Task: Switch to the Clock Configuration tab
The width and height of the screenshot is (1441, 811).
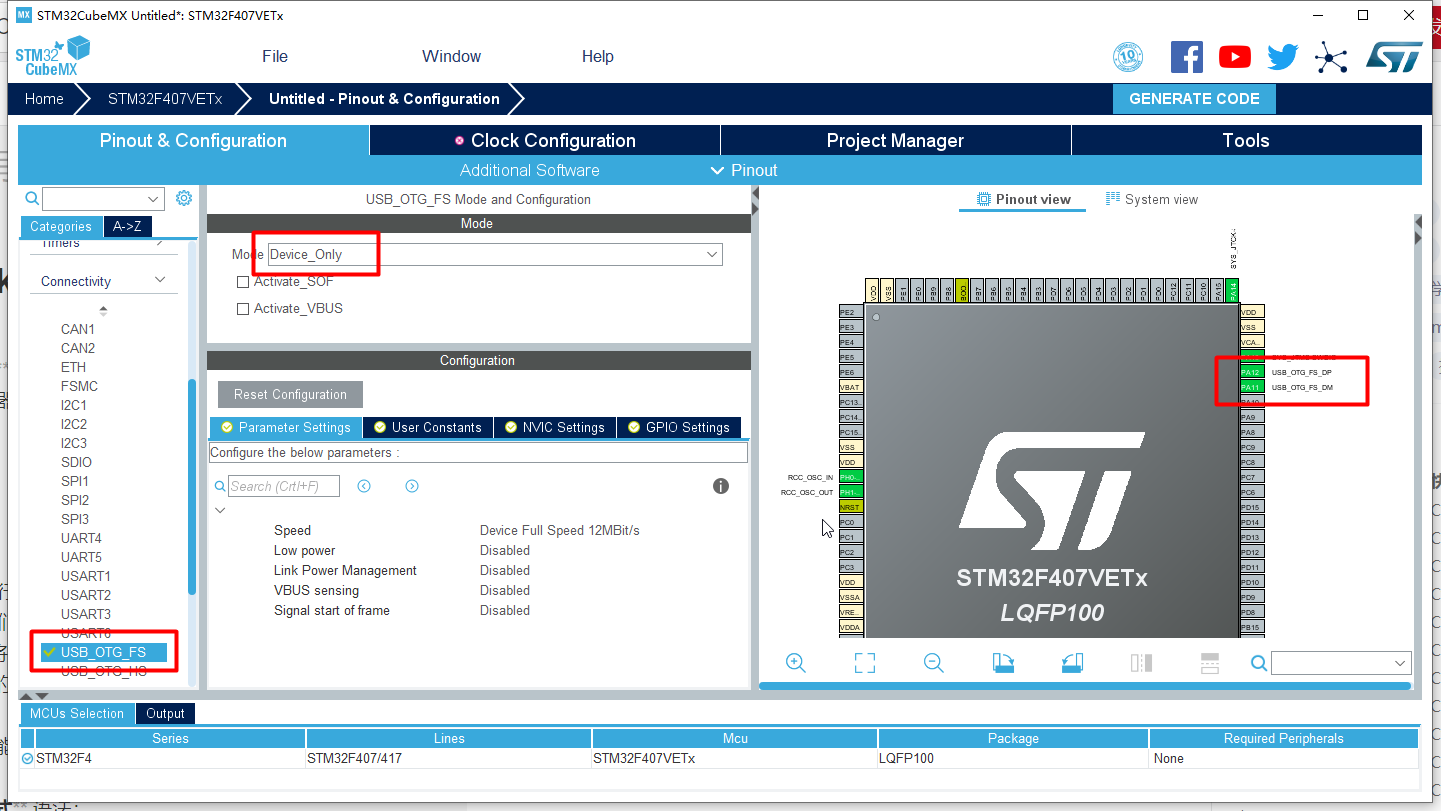Action: pyautogui.click(x=545, y=140)
